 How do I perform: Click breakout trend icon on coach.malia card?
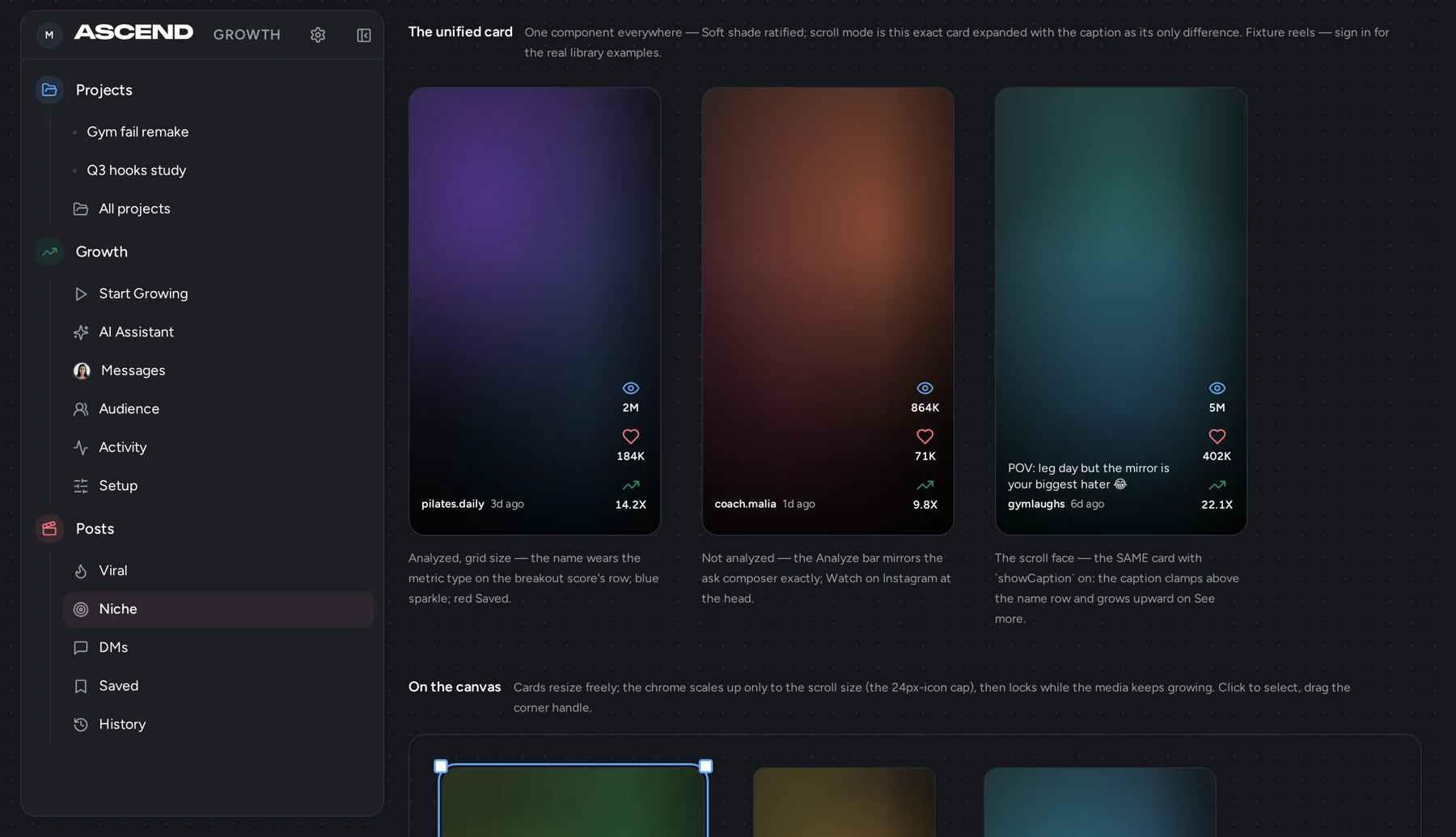point(925,485)
